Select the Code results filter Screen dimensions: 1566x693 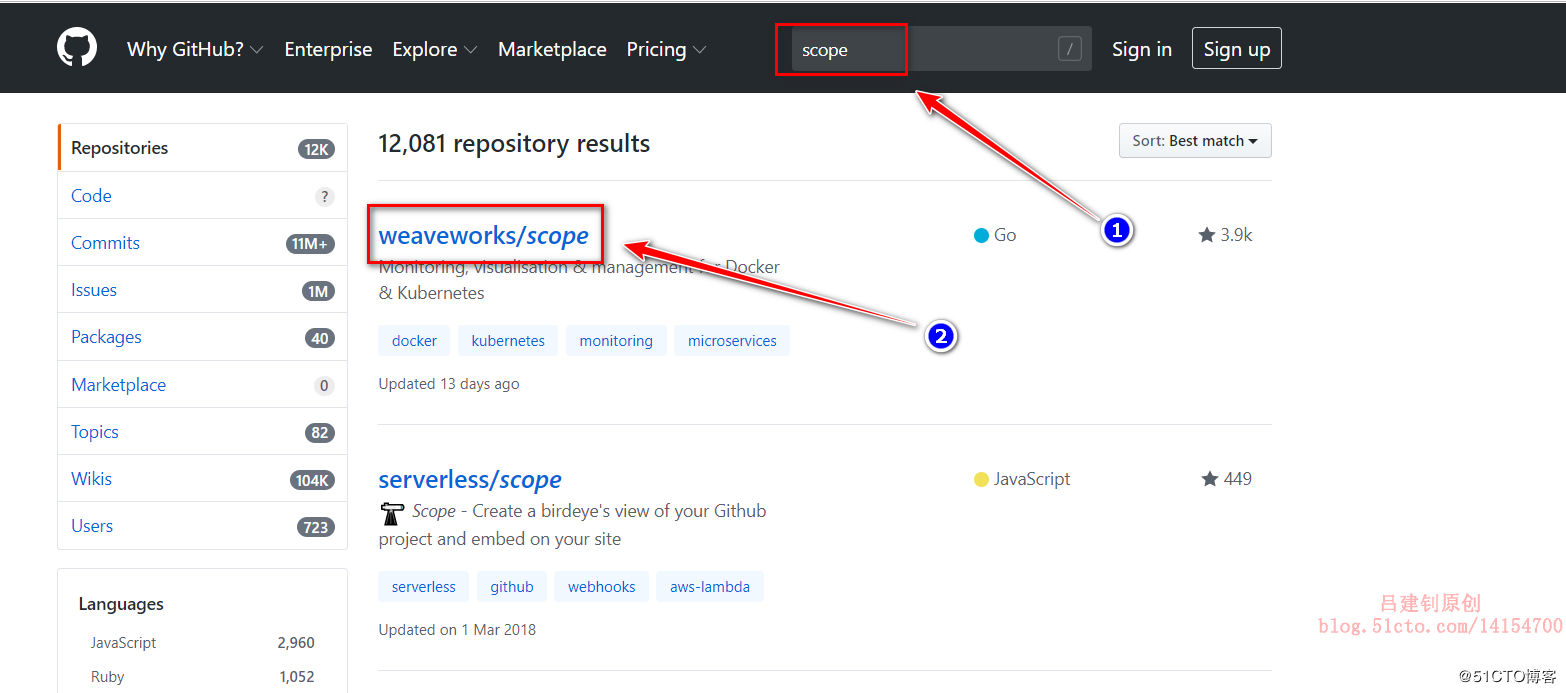tap(203, 195)
